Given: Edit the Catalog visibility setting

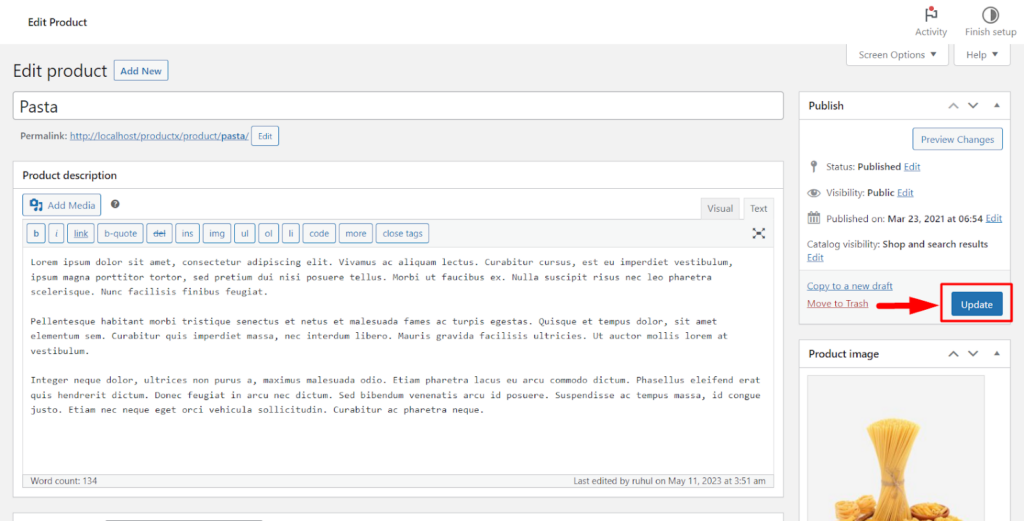Looking at the screenshot, I should [815, 257].
